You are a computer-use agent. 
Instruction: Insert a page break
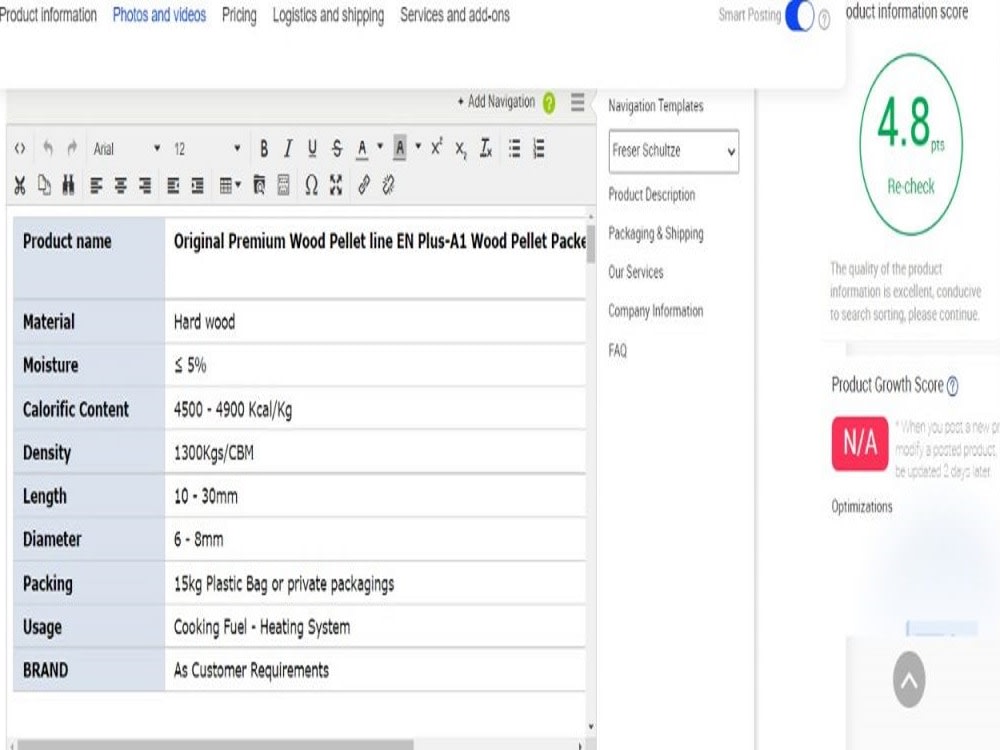(x=284, y=185)
